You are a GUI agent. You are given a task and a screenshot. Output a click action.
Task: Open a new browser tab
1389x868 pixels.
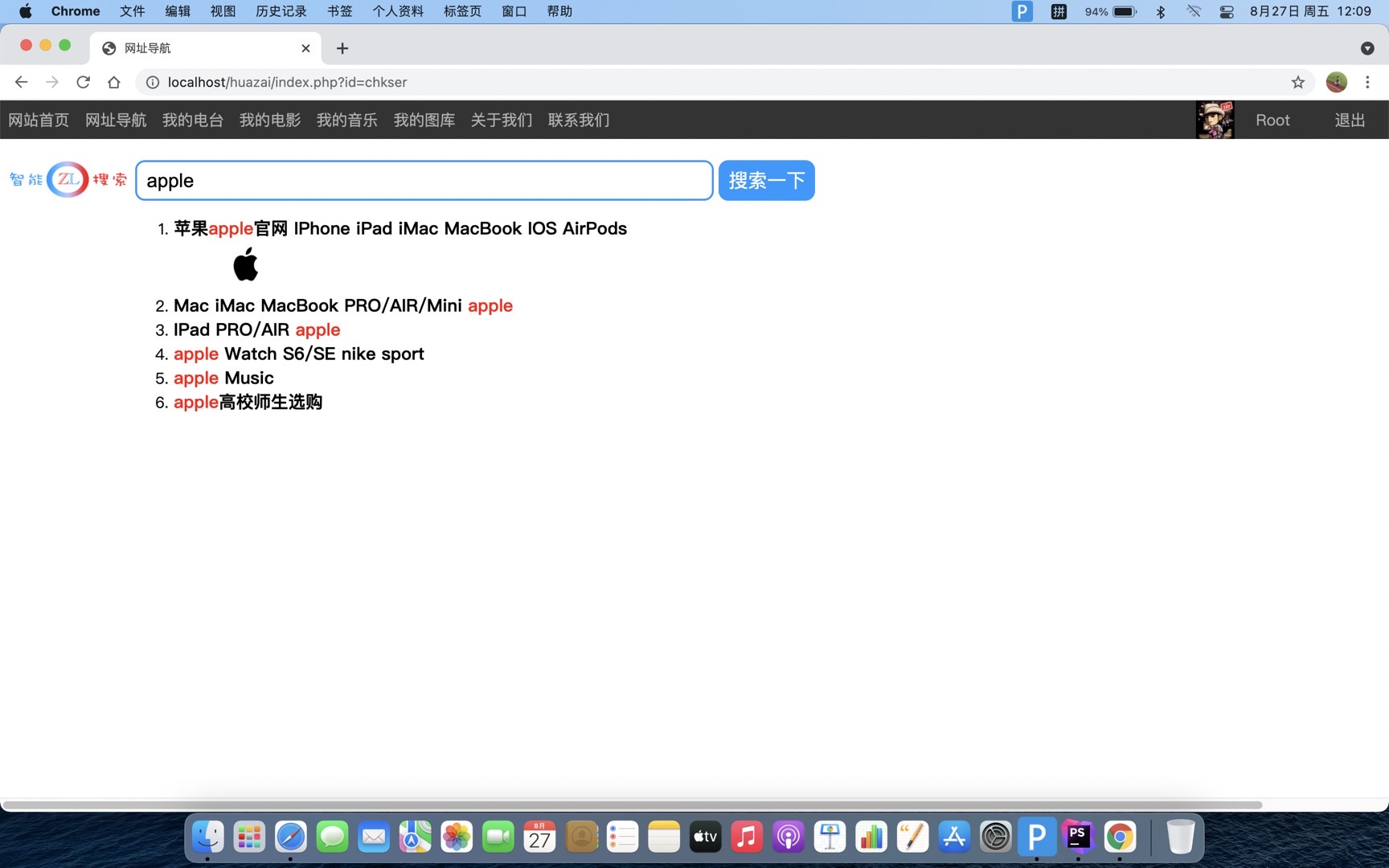click(342, 48)
